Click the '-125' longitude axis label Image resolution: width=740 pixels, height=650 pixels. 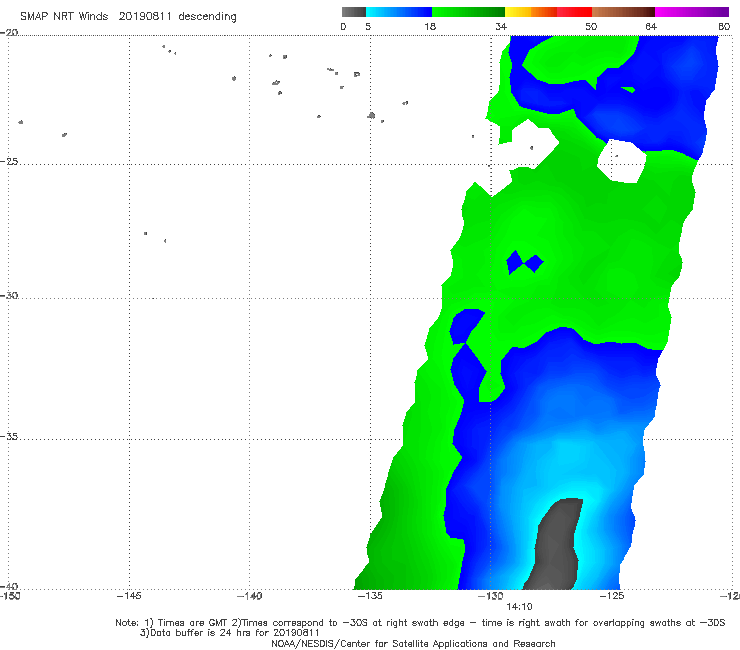tap(612, 596)
